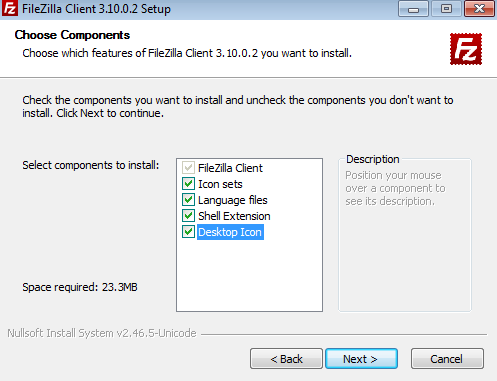Minimize the FileZilla Setup window
This screenshot has width=497, height=381.
pos(413,9)
